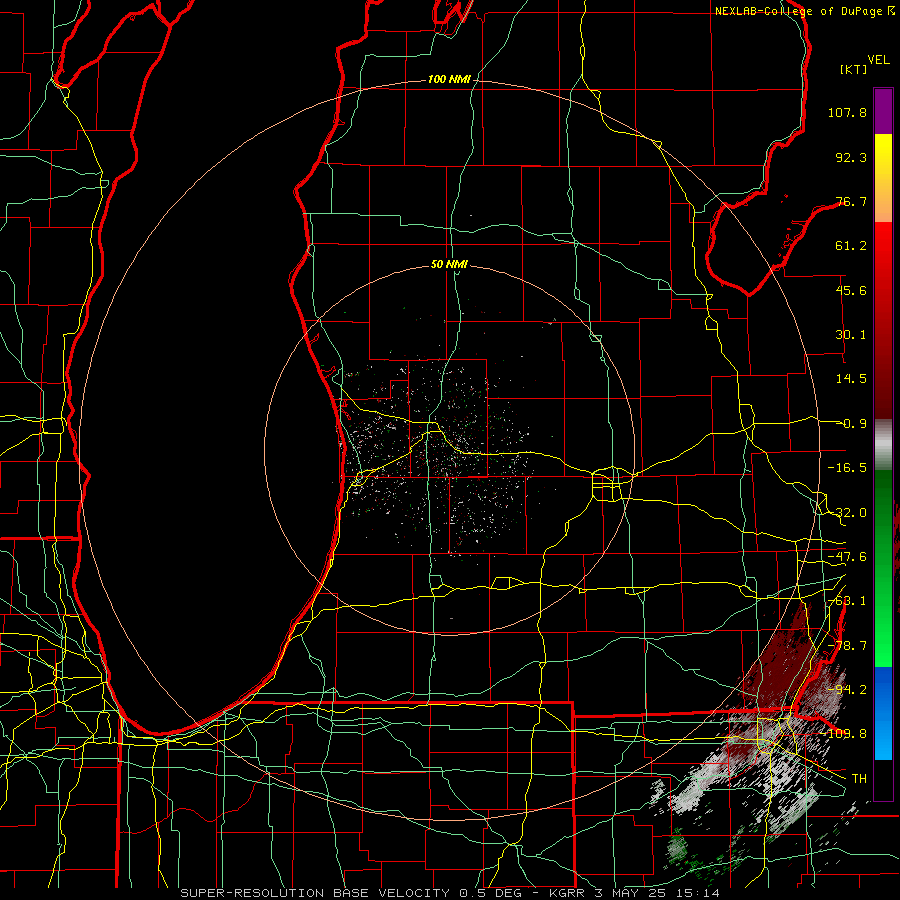Click the -94.2 velocity scale value
Viewport: 900px width, 900px height.
pos(847,689)
